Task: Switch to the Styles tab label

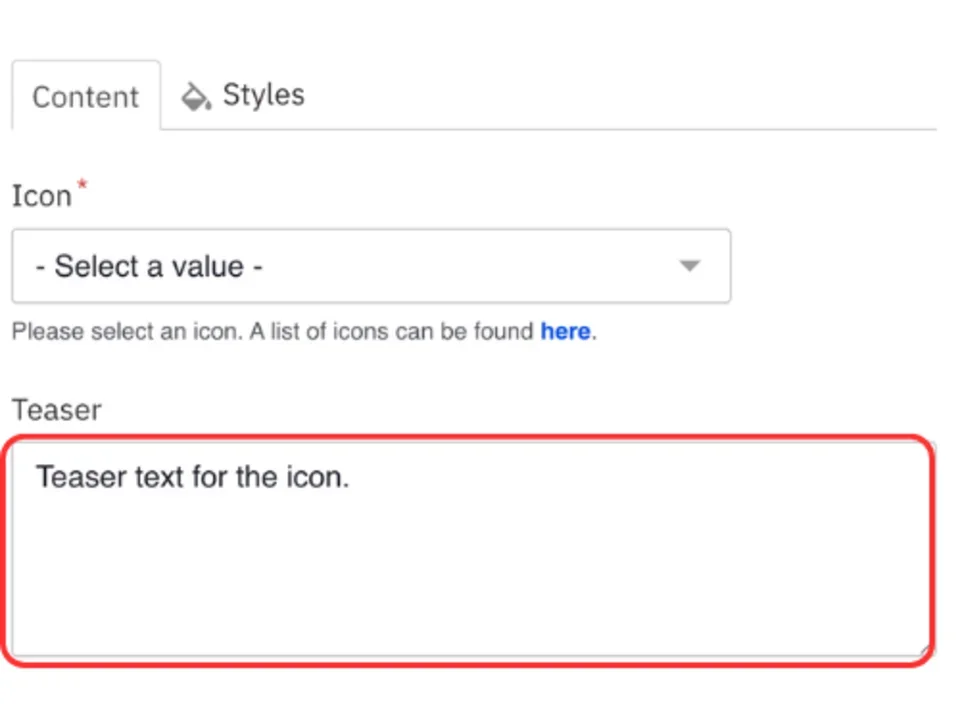Action: coord(263,95)
